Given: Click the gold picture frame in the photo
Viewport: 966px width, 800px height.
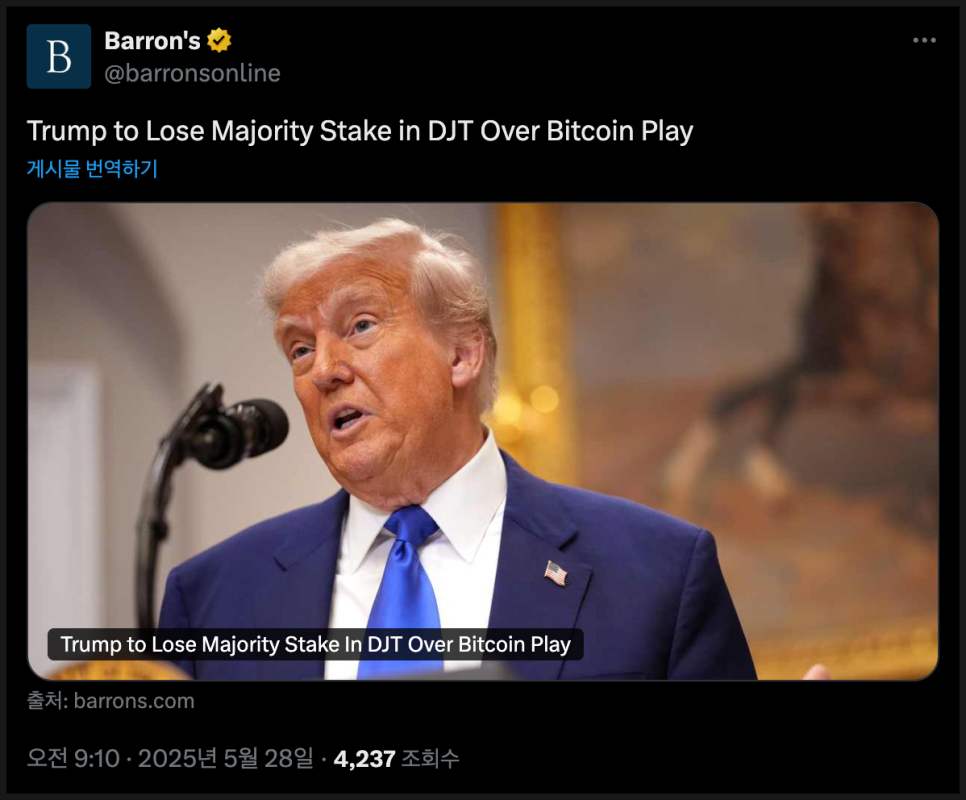Looking at the screenshot, I should click(x=528, y=345).
